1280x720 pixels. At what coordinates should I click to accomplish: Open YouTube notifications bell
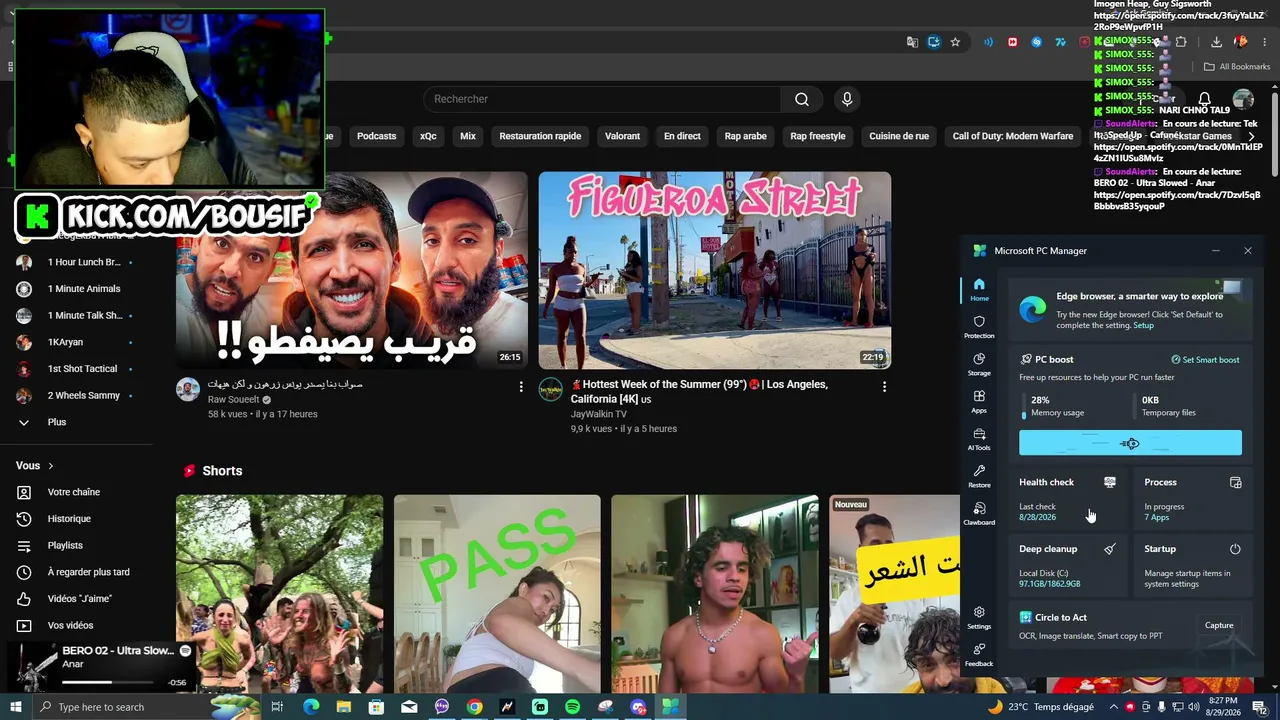(1204, 99)
